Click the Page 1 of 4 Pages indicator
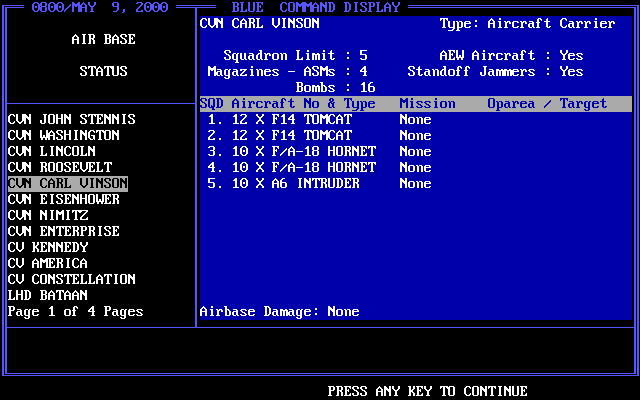This screenshot has width=640, height=400. click(76, 311)
